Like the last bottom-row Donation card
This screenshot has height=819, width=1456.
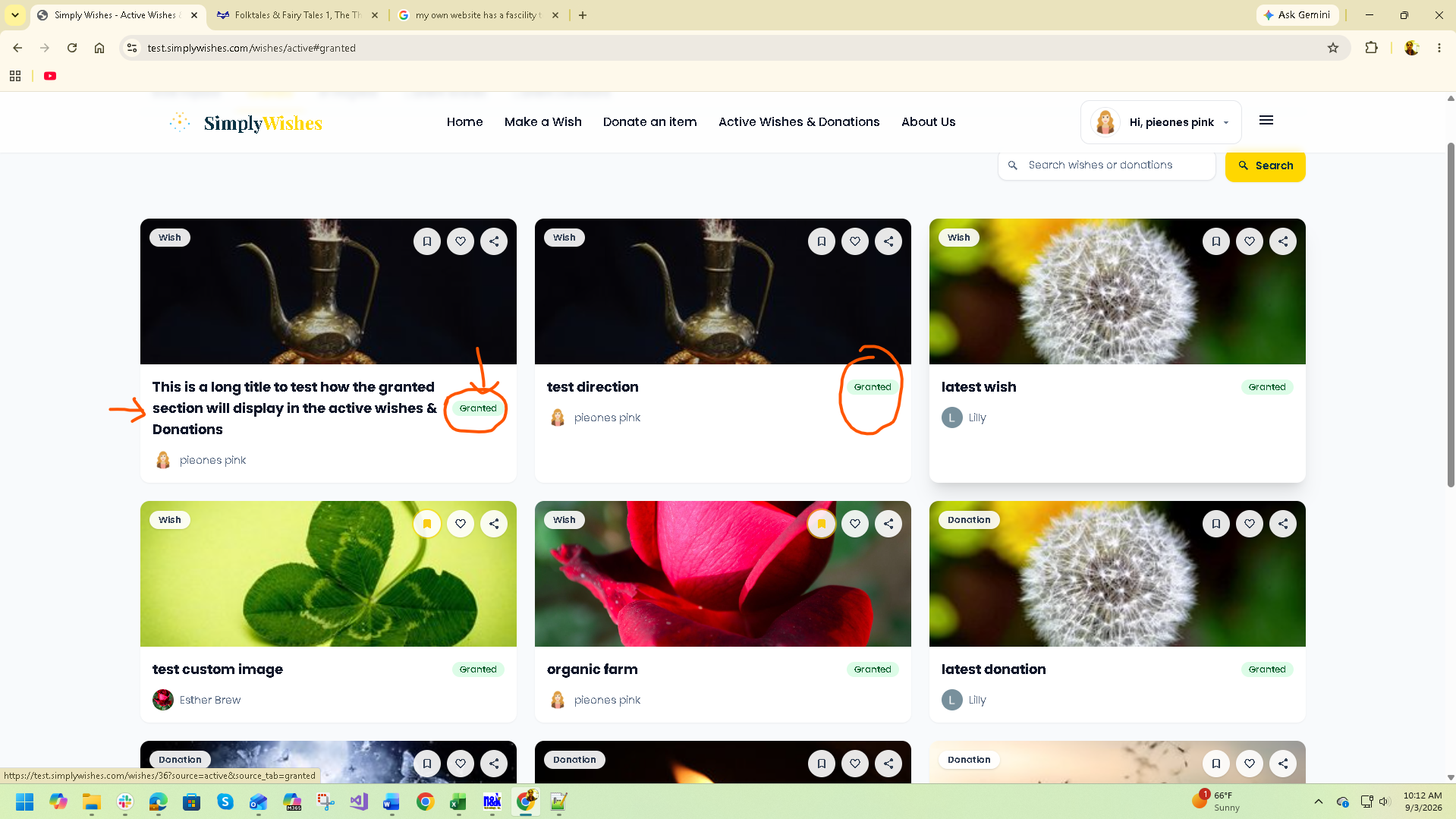point(1250,764)
